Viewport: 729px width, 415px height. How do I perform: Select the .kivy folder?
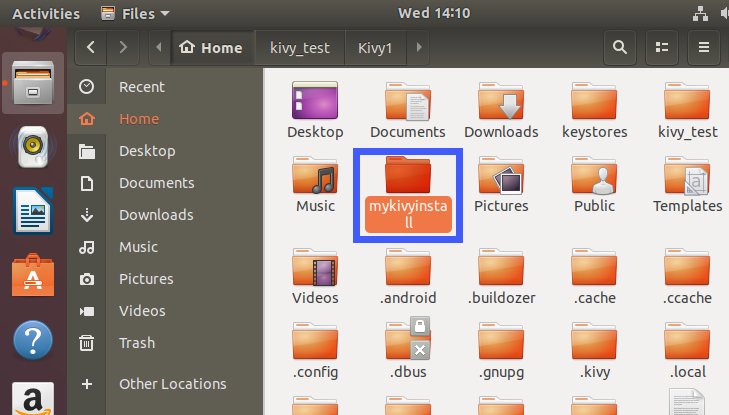click(594, 350)
